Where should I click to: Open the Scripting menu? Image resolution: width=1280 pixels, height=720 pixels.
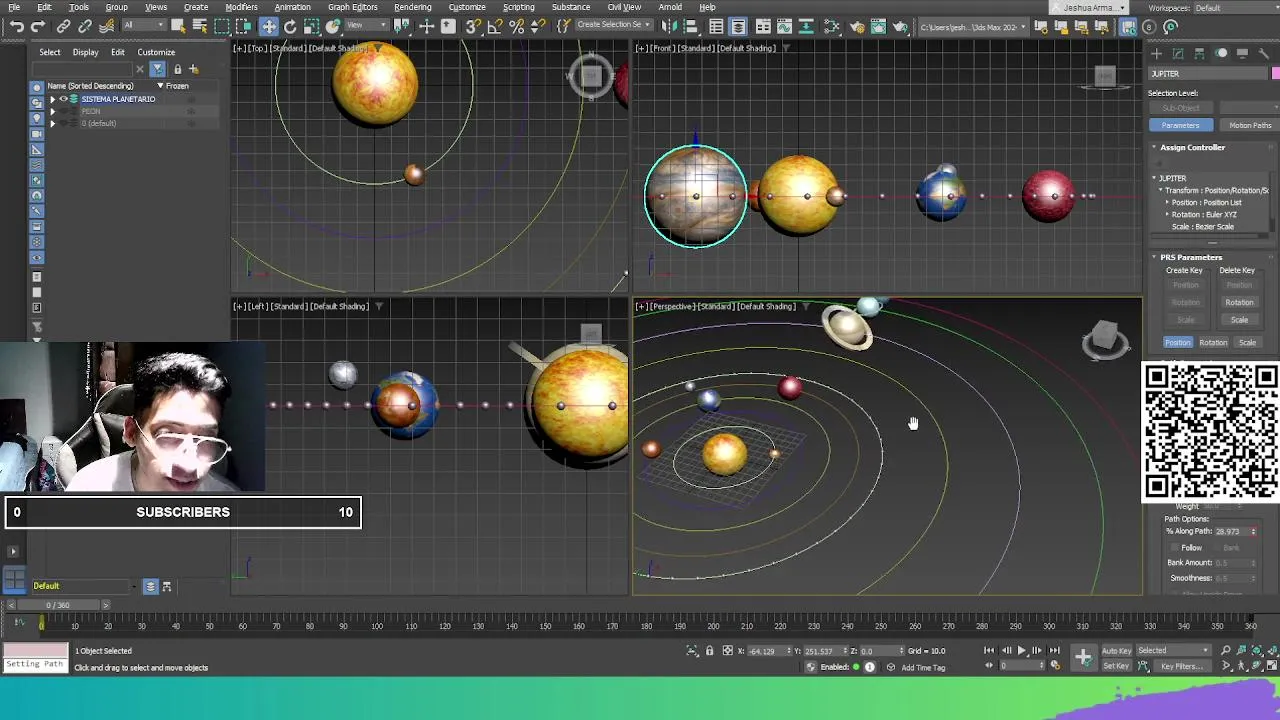click(x=518, y=7)
